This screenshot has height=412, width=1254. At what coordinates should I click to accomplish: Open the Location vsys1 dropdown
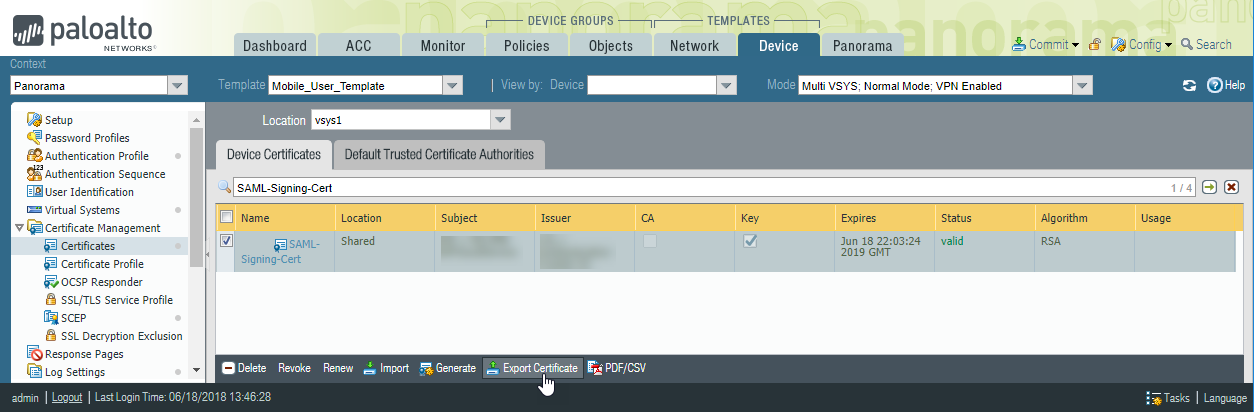point(501,120)
